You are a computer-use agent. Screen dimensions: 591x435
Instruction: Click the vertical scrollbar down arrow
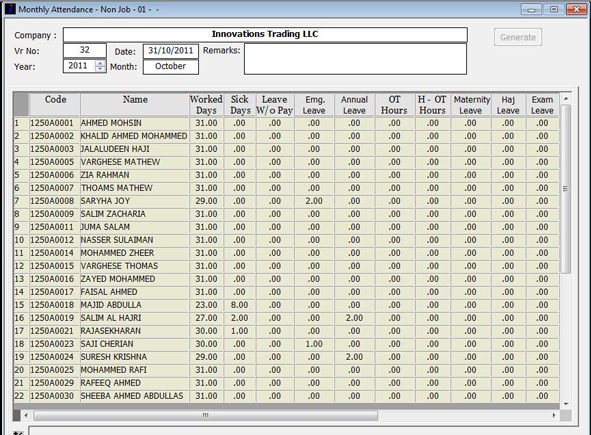[x=566, y=404]
